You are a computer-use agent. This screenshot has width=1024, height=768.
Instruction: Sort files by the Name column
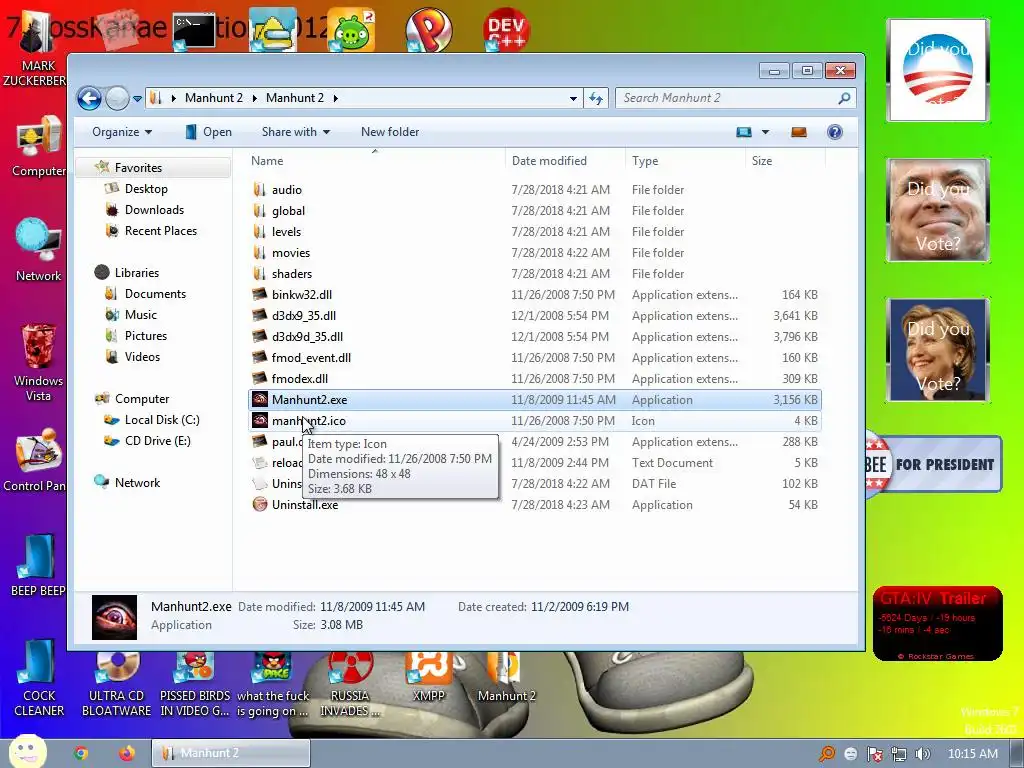point(376,161)
